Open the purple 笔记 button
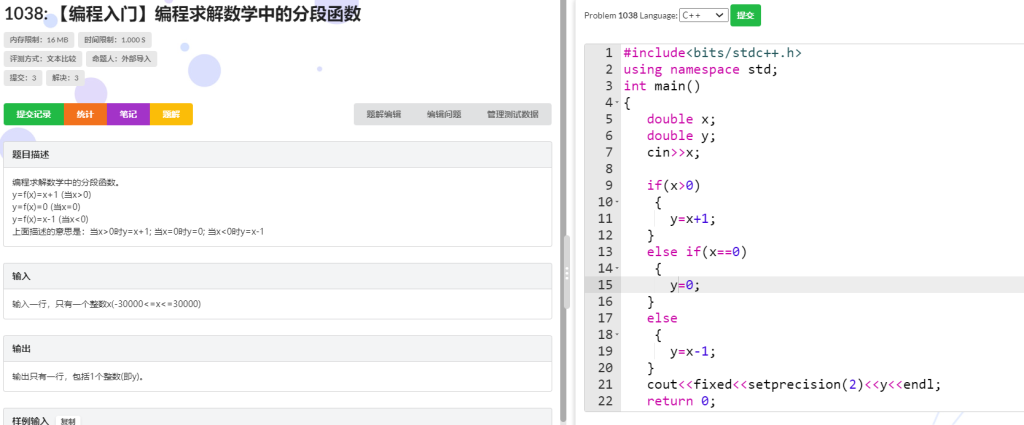 [128, 114]
